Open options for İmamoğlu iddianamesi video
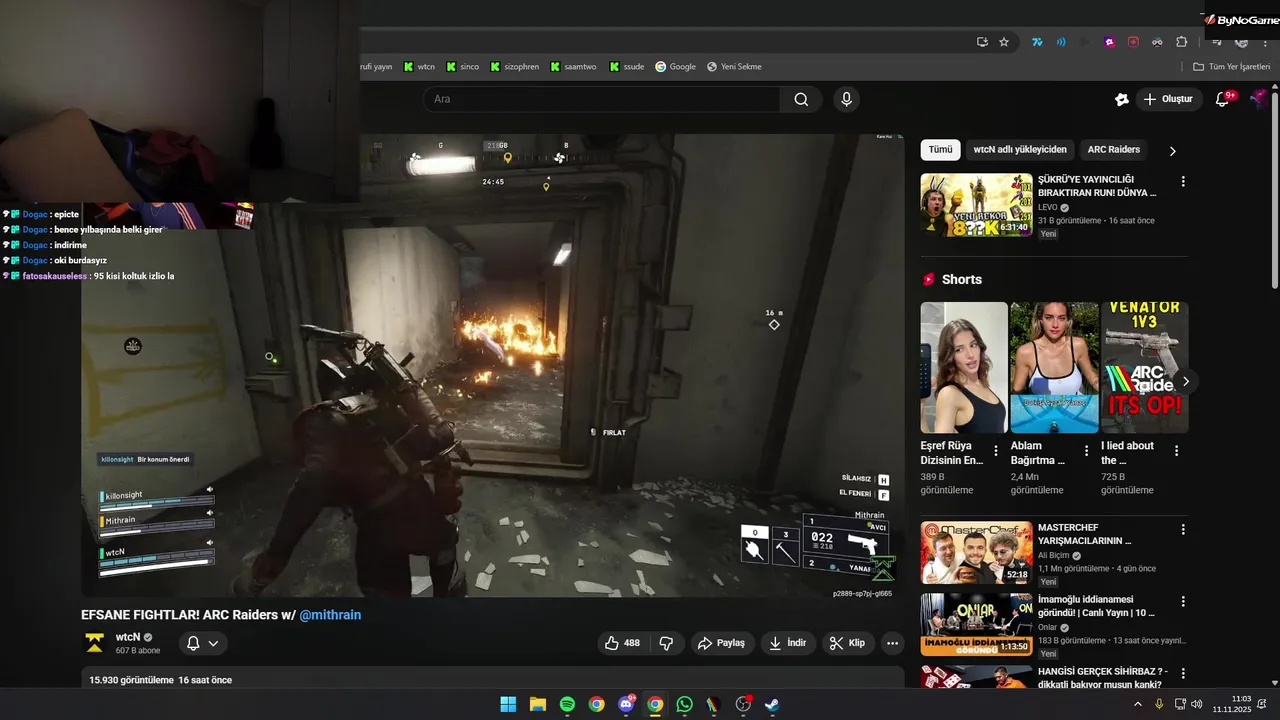 point(1183,602)
